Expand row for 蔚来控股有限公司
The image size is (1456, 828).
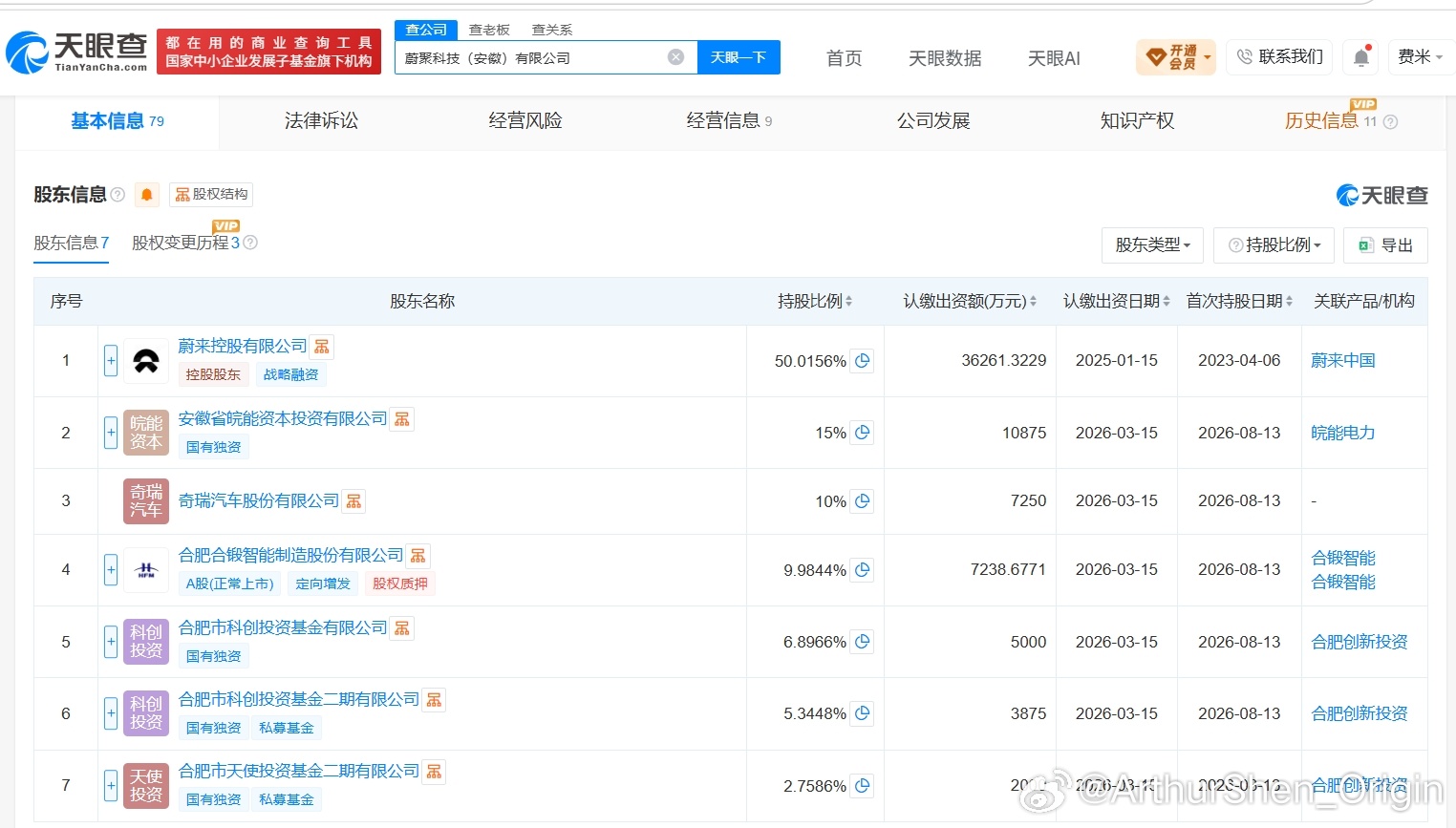(x=111, y=361)
